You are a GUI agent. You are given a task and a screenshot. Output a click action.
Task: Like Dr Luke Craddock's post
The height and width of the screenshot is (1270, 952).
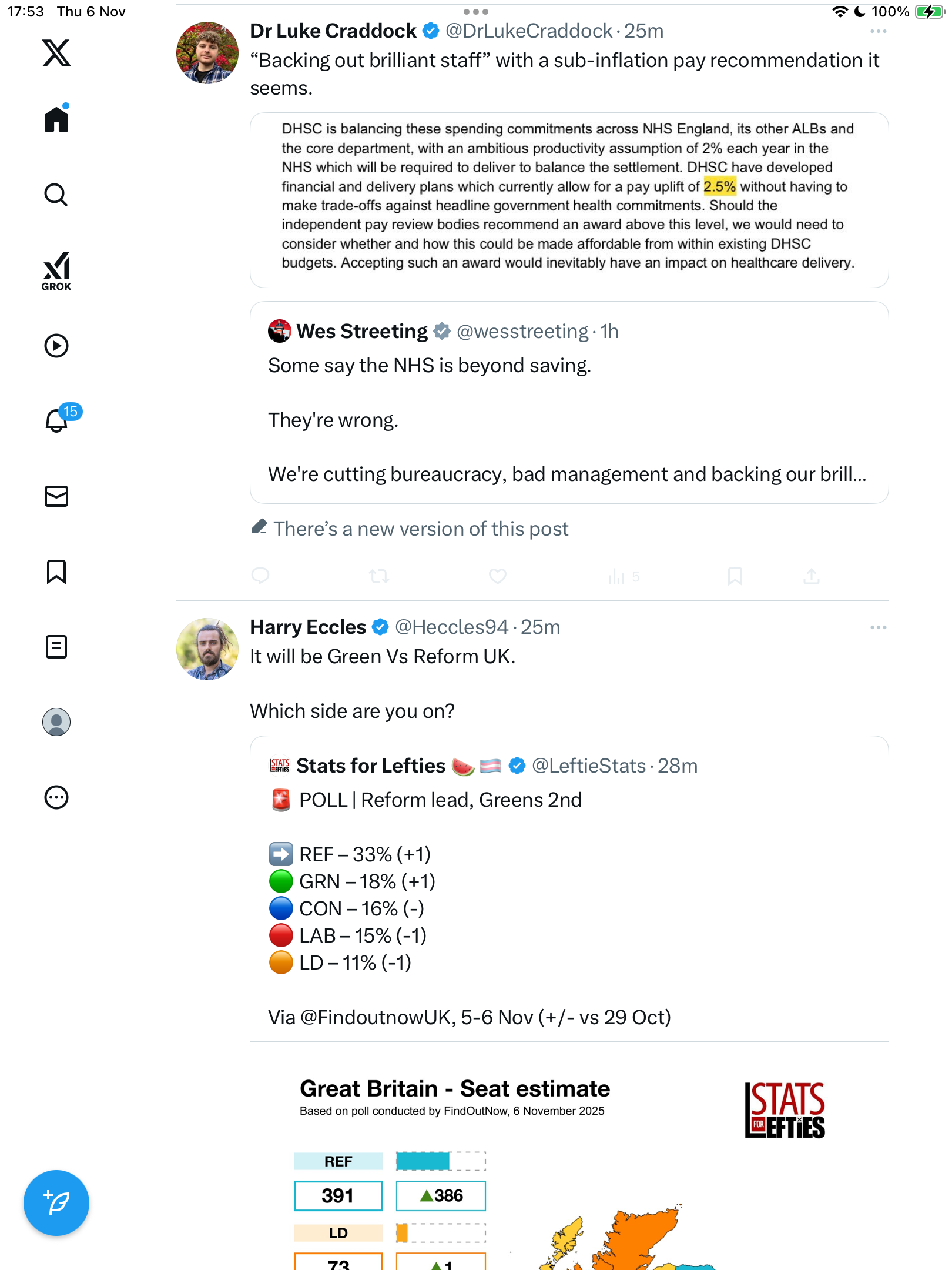click(x=498, y=576)
